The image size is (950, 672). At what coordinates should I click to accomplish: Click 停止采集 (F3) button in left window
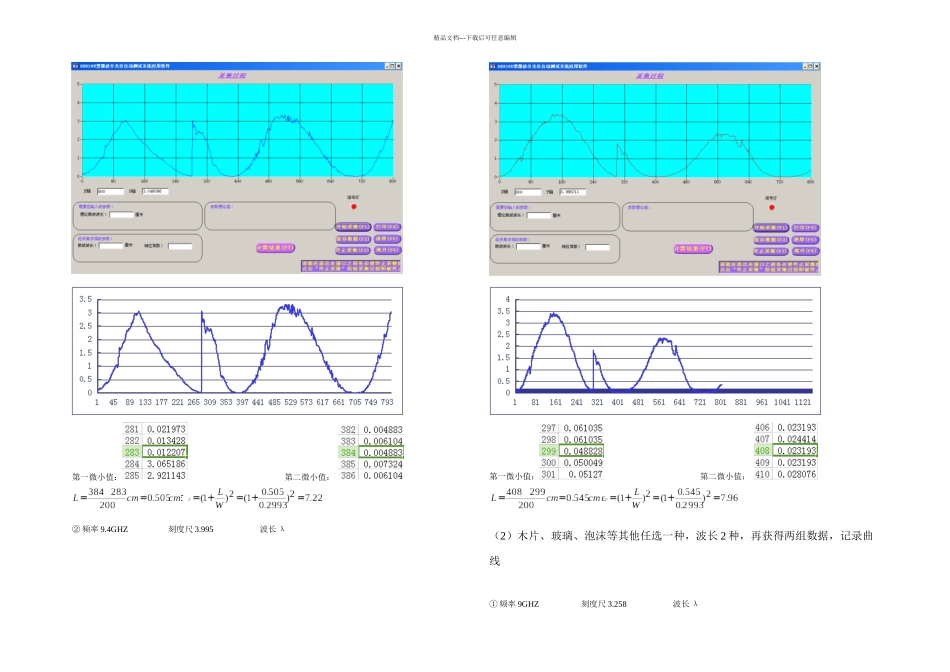pyautogui.click(x=353, y=250)
